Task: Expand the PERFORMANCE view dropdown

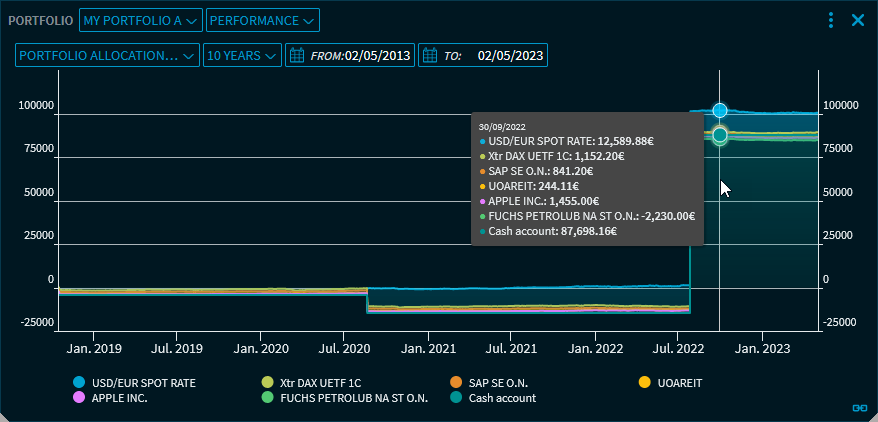Action: click(263, 20)
